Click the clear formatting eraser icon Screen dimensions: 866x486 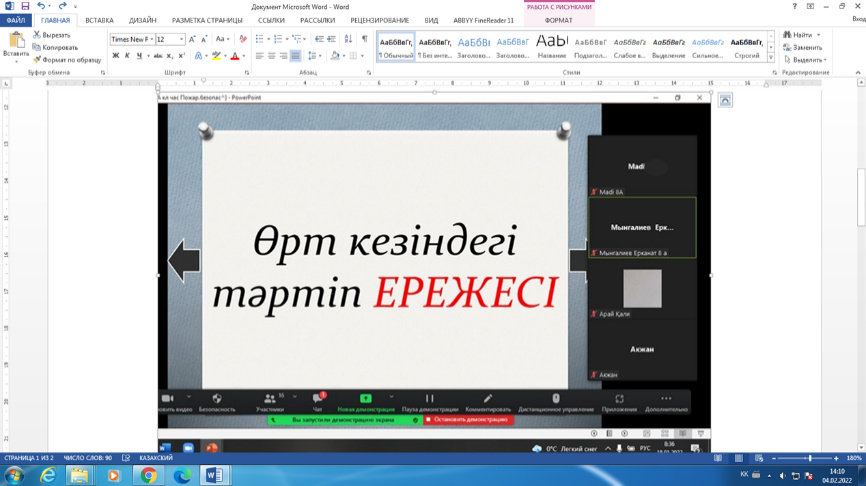(x=243, y=39)
